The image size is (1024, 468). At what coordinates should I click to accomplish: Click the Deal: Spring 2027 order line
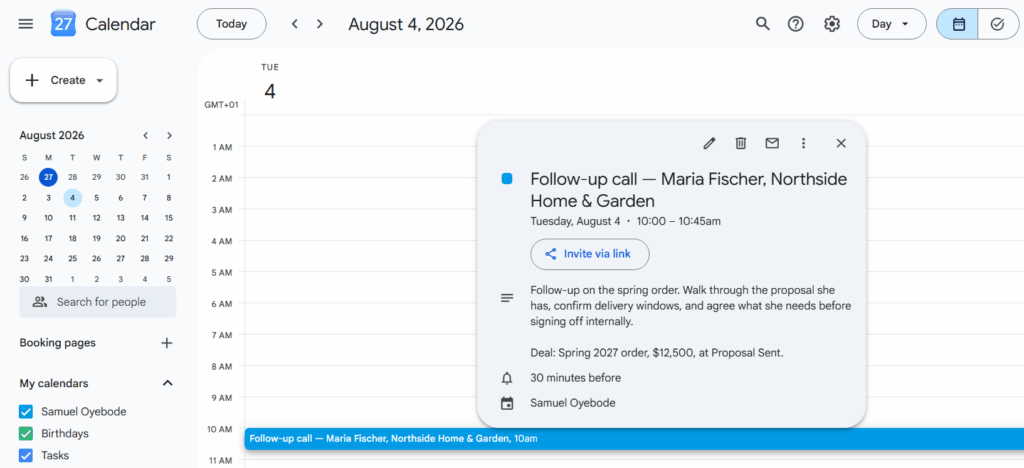(x=656, y=353)
